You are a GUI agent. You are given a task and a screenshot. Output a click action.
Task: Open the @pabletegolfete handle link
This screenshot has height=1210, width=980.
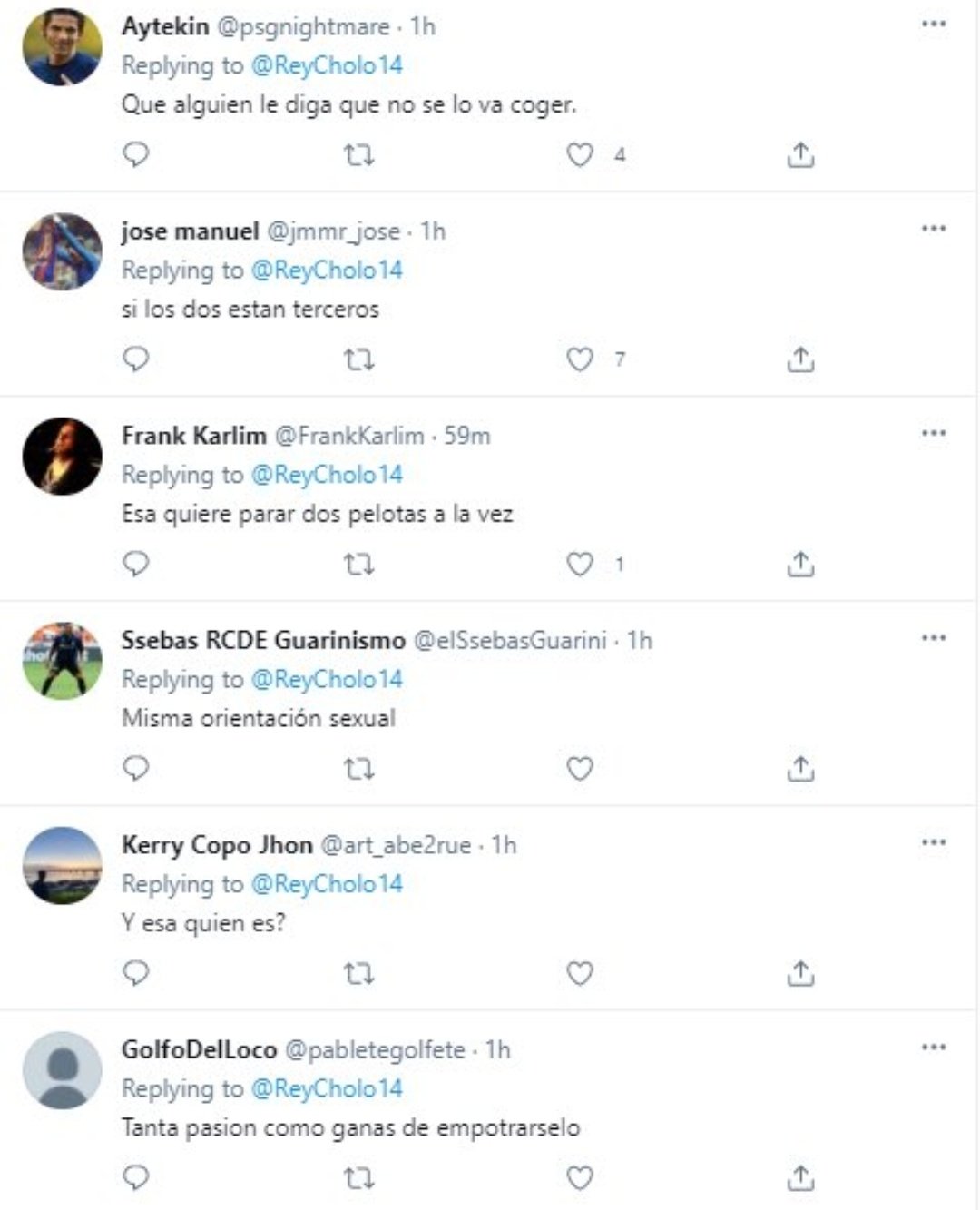pyautogui.click(x=375, y=1050)
